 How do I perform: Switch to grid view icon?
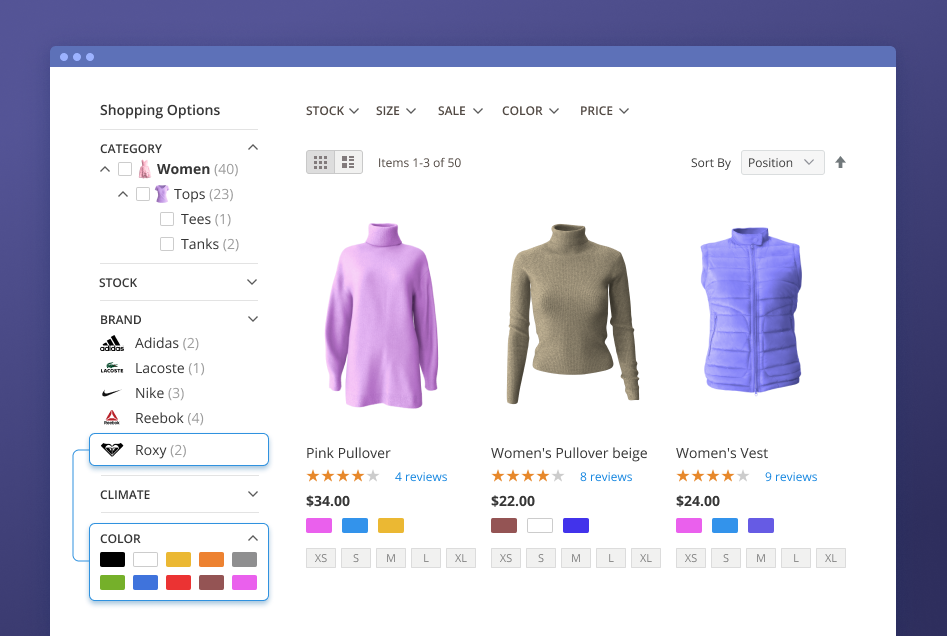(320, 162)
